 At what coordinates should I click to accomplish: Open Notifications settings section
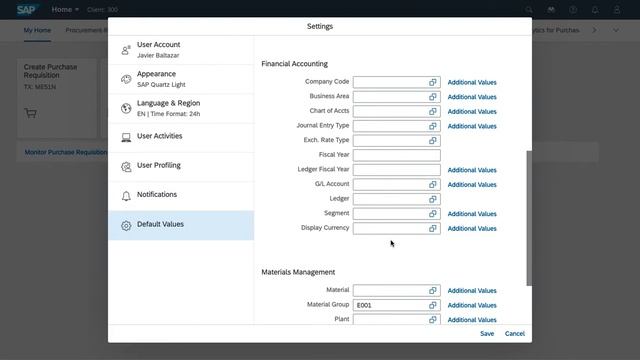181,196
